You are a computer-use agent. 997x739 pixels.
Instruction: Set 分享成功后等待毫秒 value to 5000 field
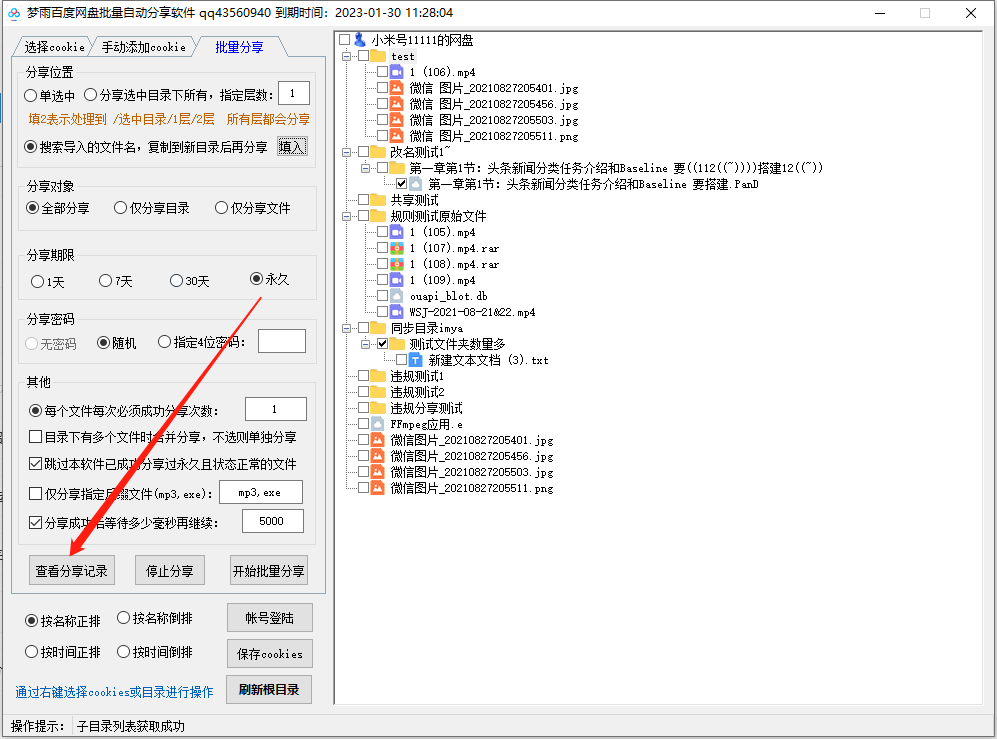coord(272,520)
